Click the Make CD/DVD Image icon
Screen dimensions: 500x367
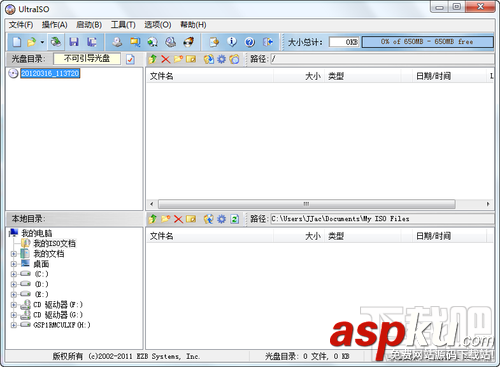point(117,42)
